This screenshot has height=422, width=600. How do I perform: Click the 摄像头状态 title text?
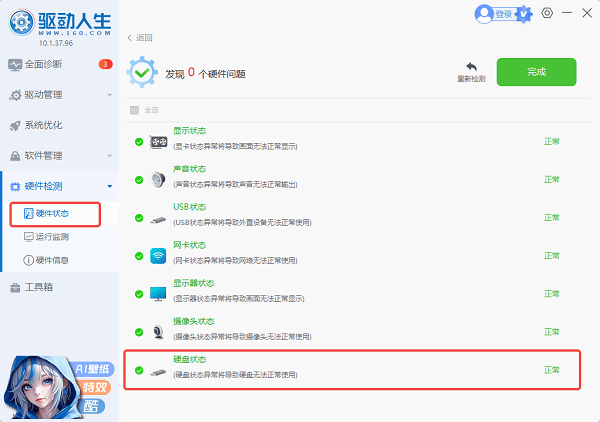click(194, 321)
